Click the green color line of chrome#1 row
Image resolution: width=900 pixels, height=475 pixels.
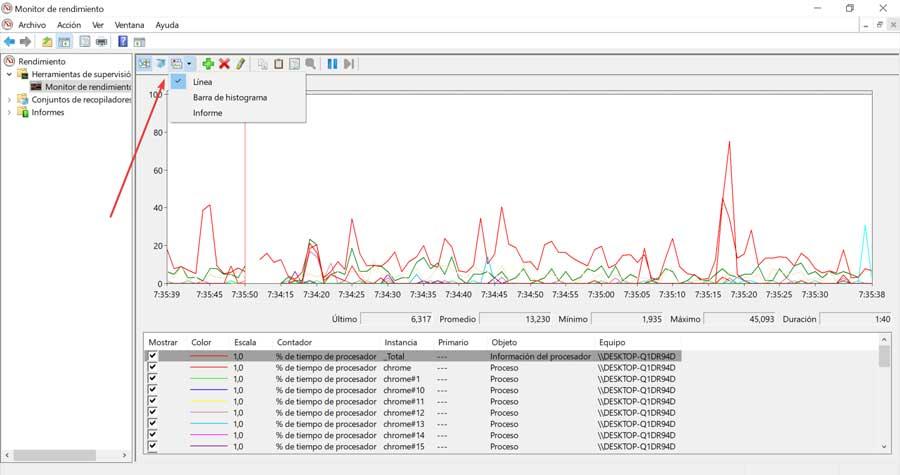pyautogui.click(x=209, y=379)
